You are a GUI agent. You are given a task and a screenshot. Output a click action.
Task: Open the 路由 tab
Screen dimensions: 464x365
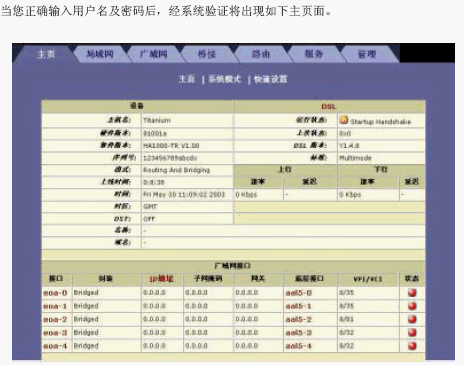(x=260, y=54)
